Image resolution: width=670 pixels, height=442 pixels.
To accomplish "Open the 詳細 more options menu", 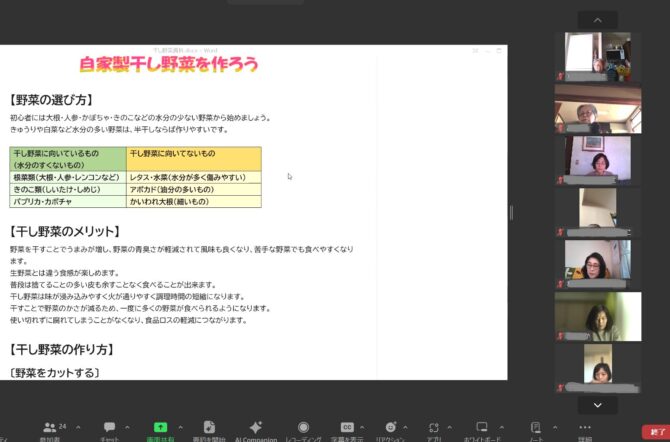I will click(585, 427).
